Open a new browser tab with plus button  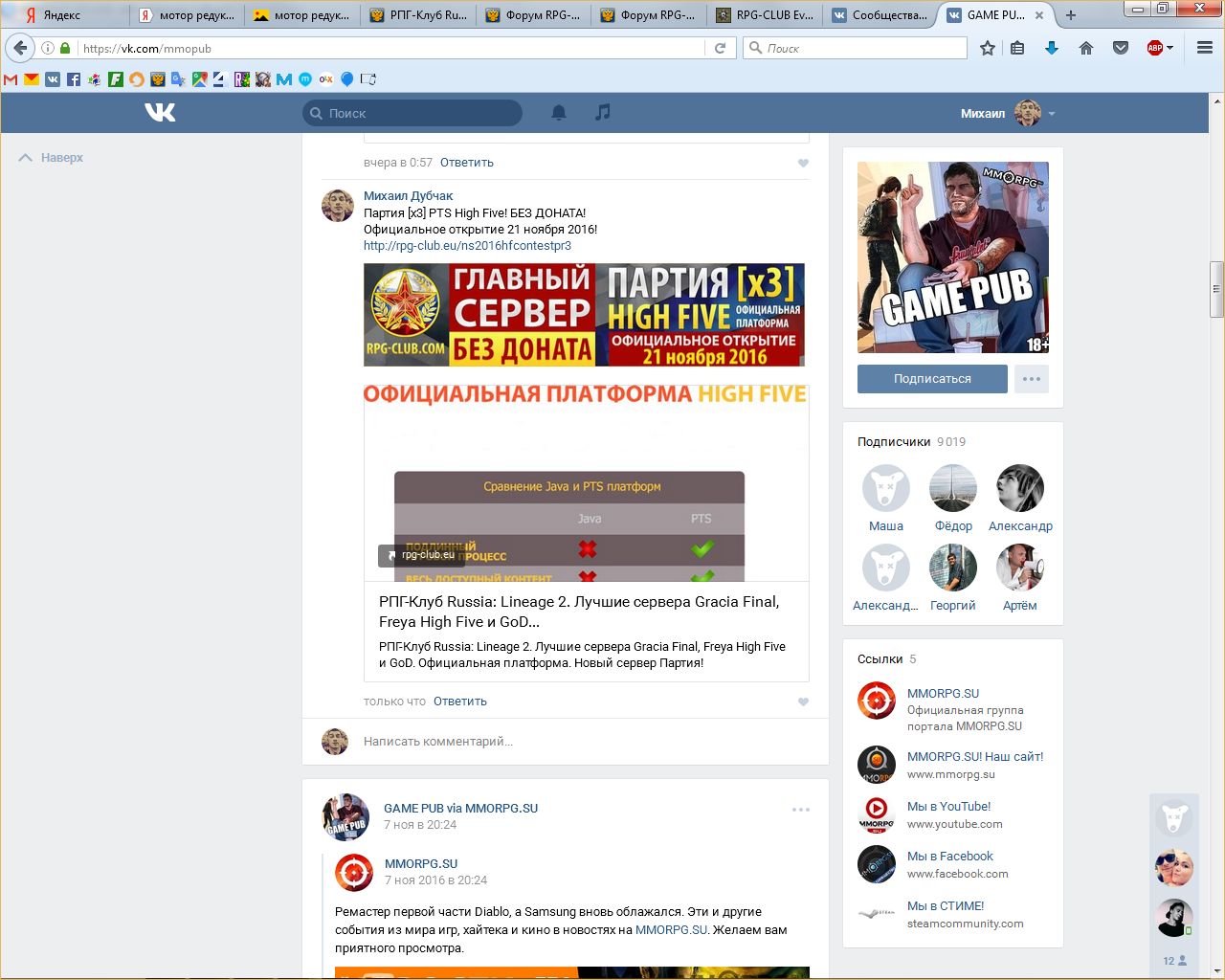(x=1071, y=14)
